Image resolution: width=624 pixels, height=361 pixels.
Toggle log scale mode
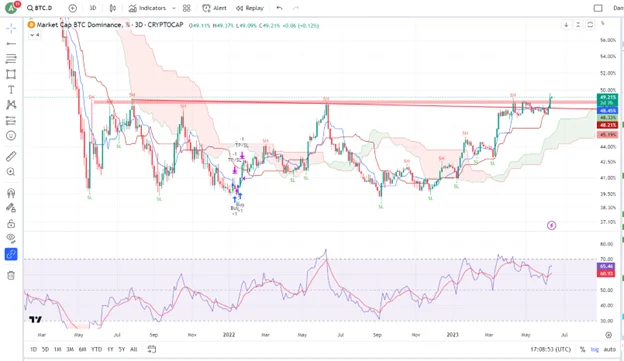pyautogui.click(x=595, y=349)
